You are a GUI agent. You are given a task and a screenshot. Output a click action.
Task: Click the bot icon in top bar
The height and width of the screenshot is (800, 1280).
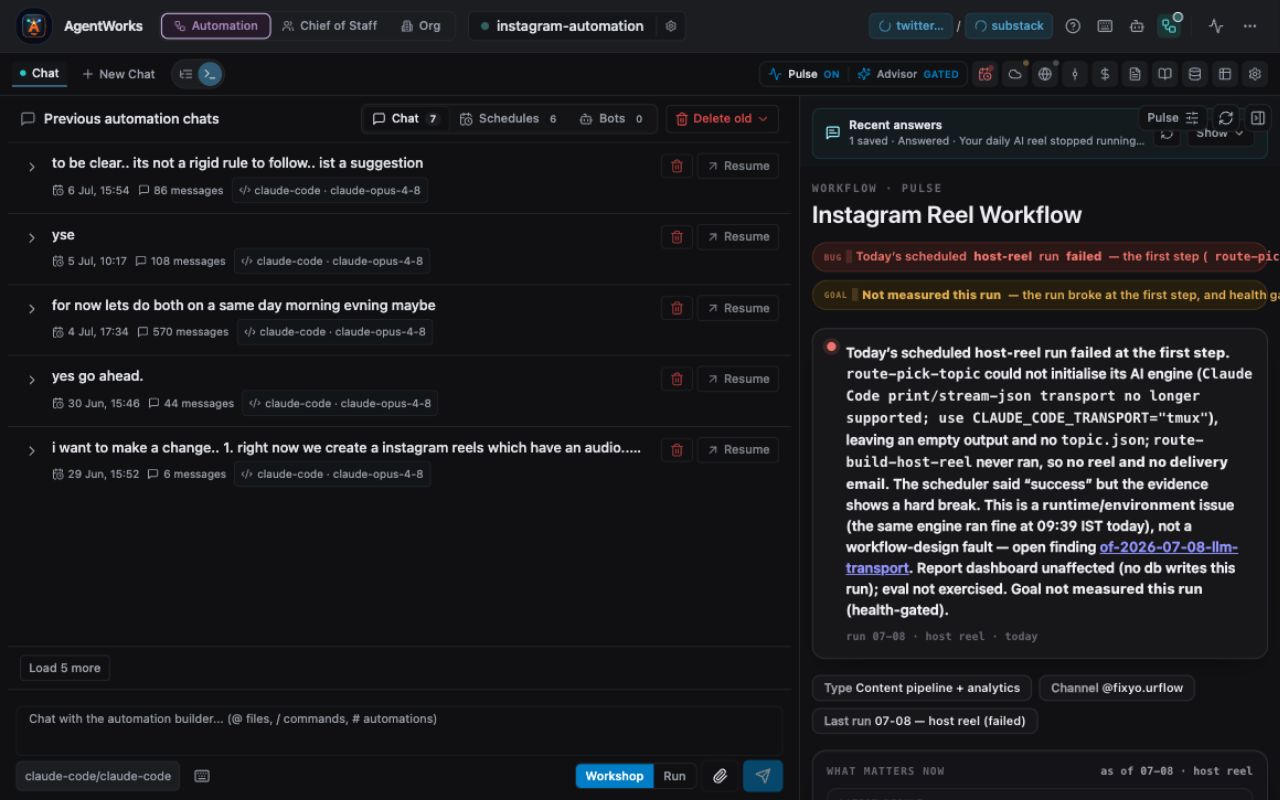[x=1136, y=26]
